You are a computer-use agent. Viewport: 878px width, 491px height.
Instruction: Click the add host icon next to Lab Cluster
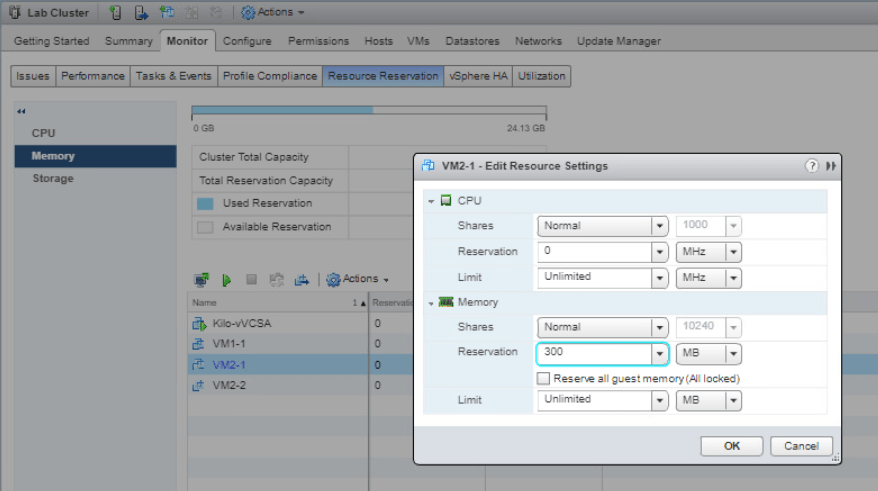pos(116,13)
